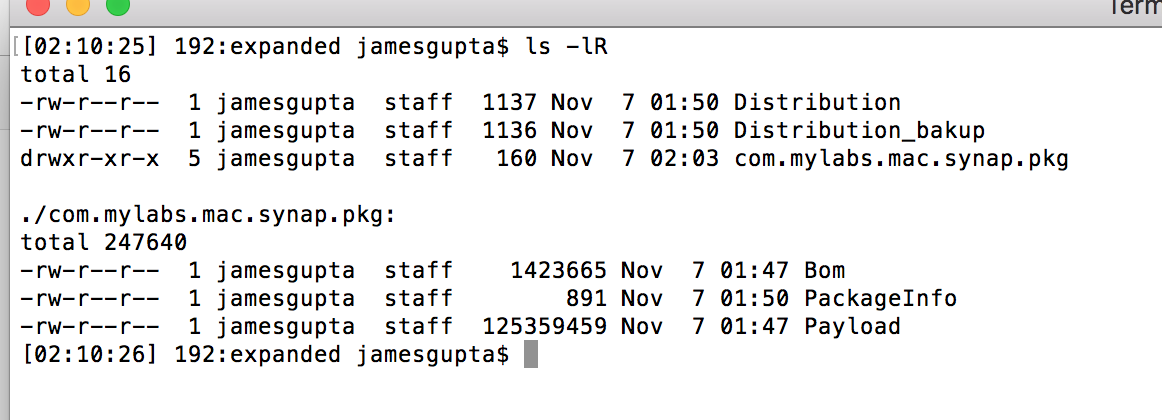Screen dimensions: 1162x420
Task: Click the red close window button
Action: [x=38, y=6]
